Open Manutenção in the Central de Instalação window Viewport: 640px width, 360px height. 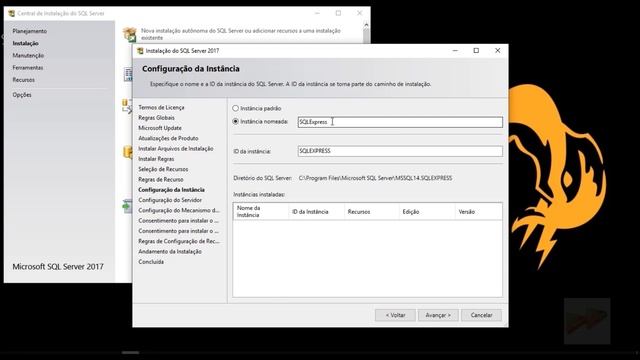coord(28,56)
